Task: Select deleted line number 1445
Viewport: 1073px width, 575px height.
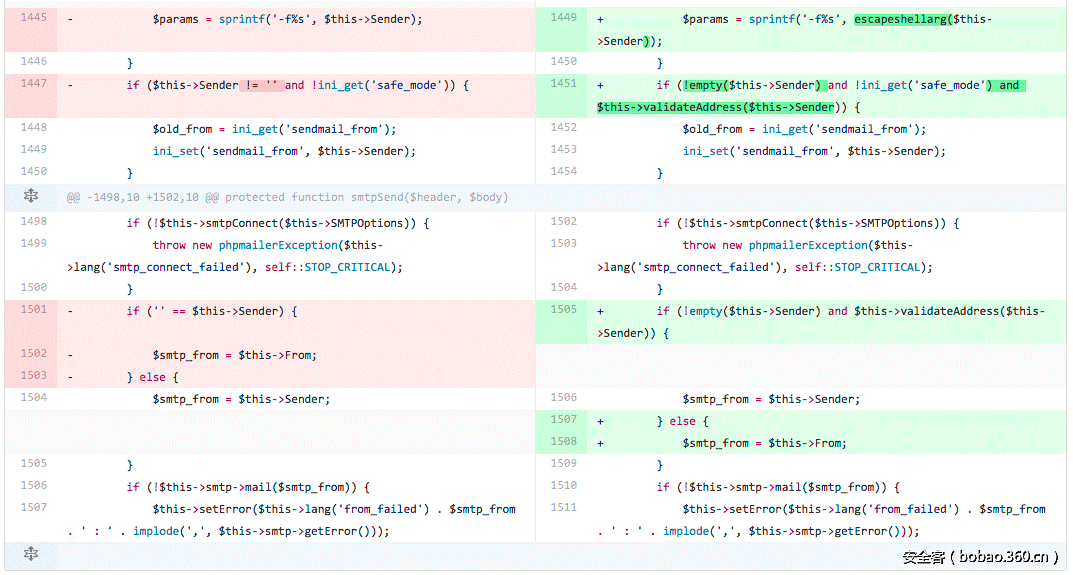Action: (34, 18)
